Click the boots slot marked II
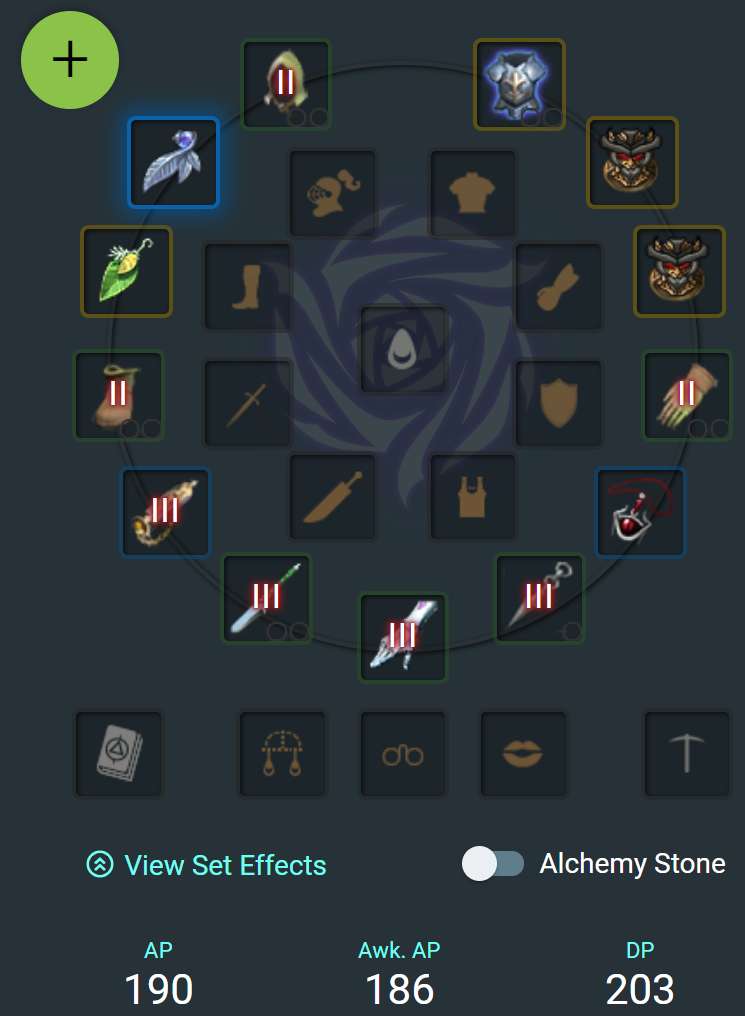Screen dimensions: 745x1016 click(x=119, y=395)
